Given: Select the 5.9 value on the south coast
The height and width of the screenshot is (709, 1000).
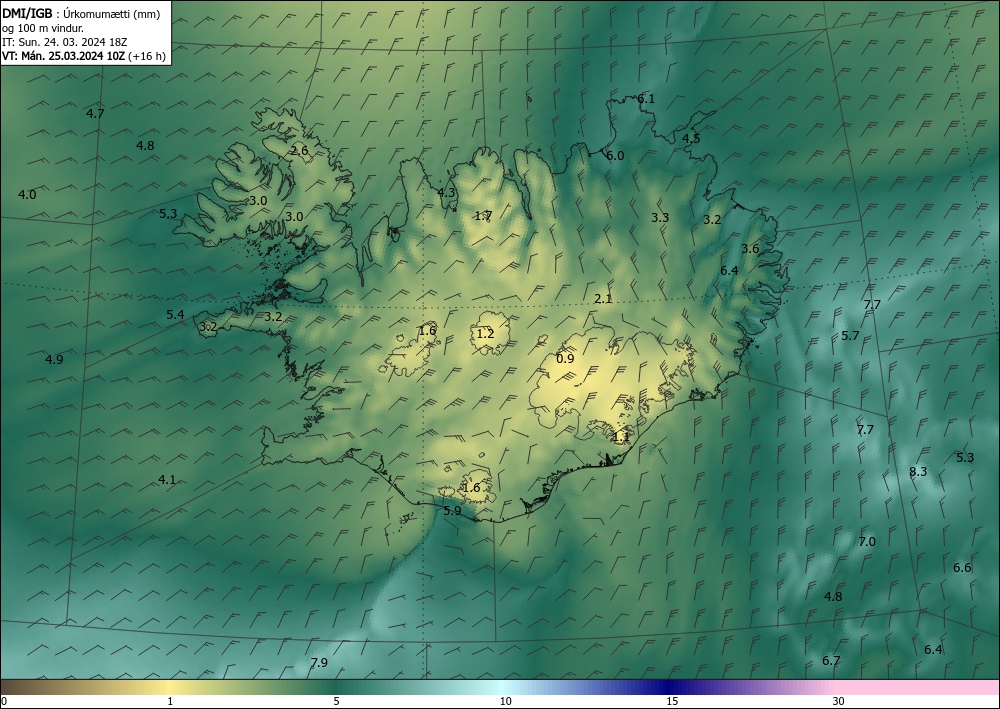Looking at the screenshot, I should [x=452, y=511].
